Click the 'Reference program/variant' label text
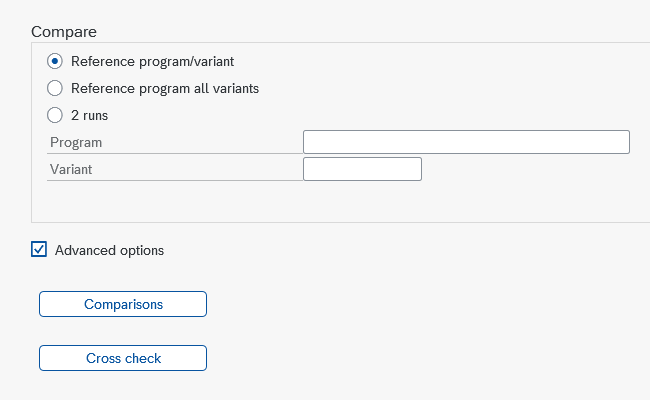 click(153, 62)
